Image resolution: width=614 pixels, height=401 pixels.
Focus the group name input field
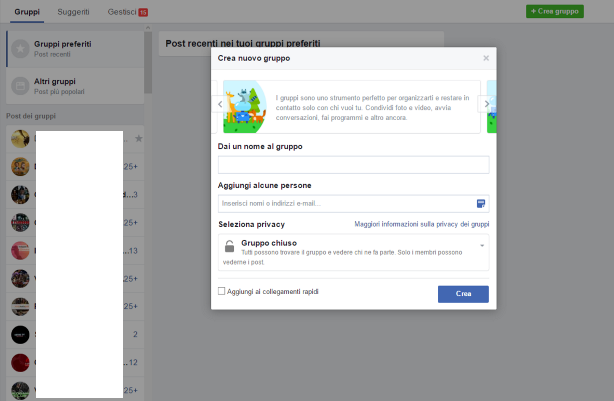point(354,165)
